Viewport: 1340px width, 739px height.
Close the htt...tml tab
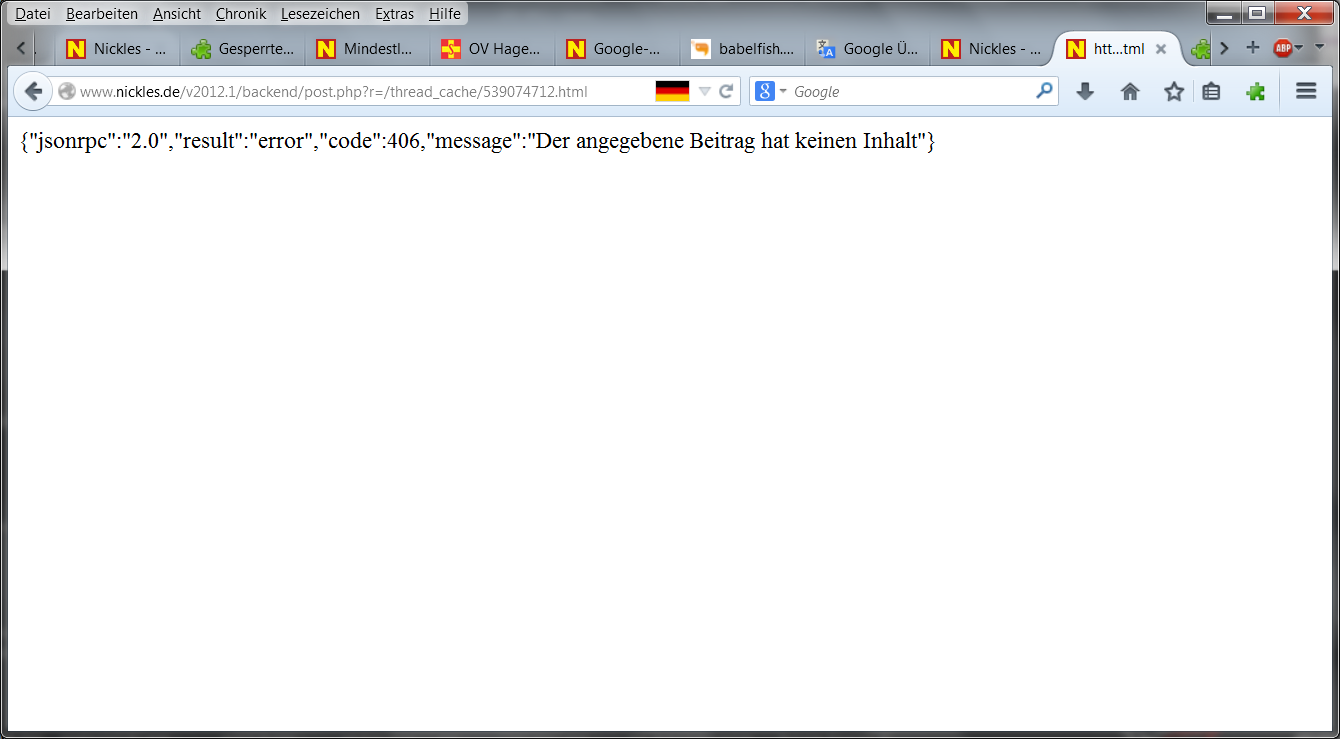pos(1161,49)
